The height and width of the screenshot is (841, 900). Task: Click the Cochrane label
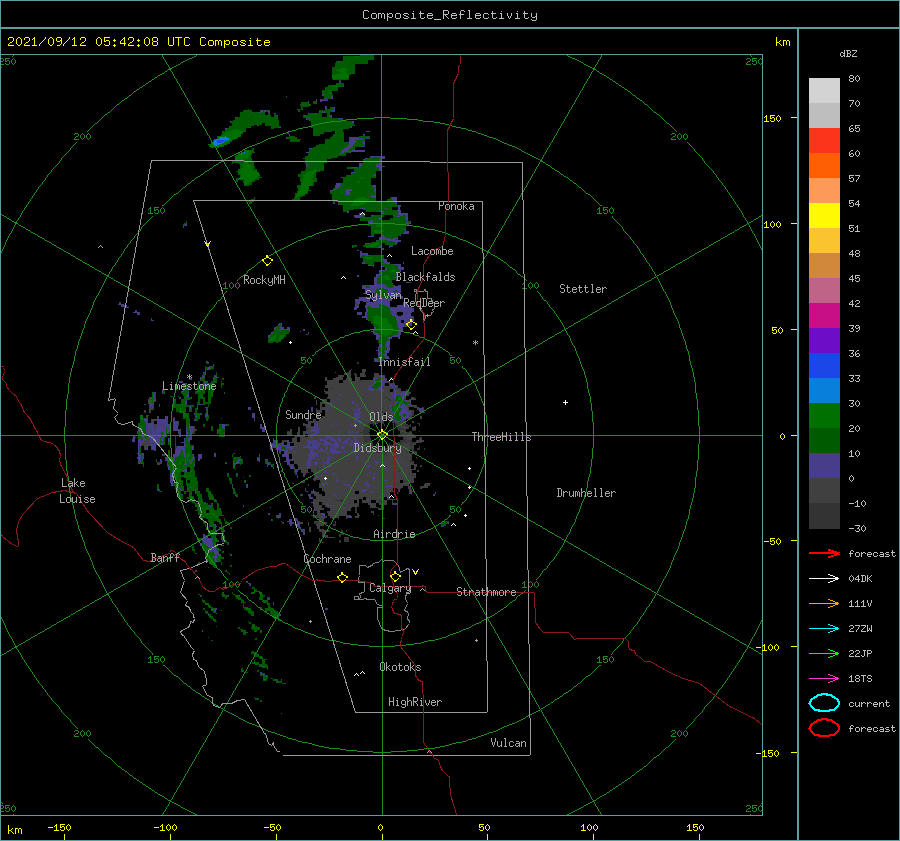click(x=327, y=559)
